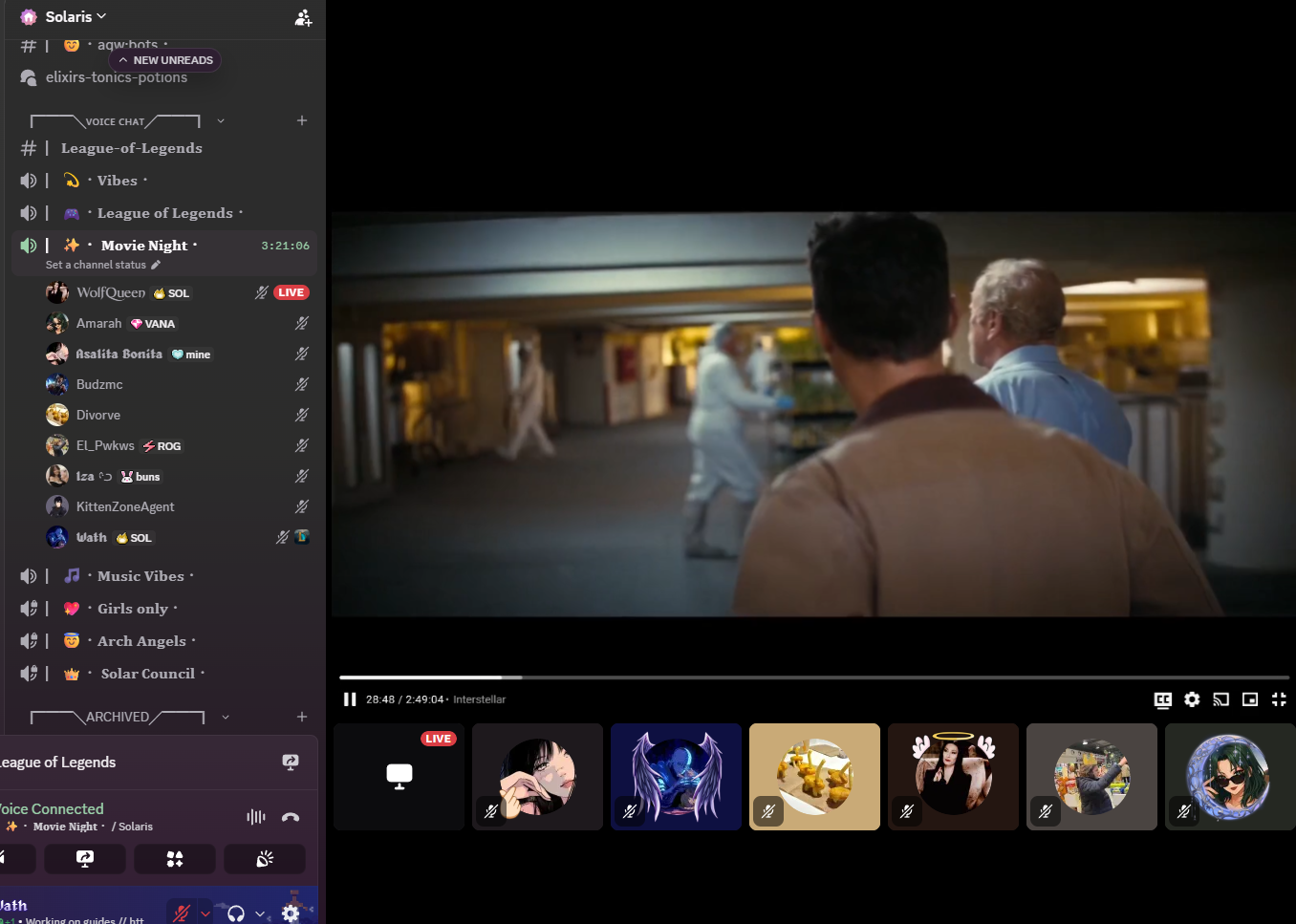Select the market photo avatar tile
Screen dimensions: 1296x924
pos(1092,777)
